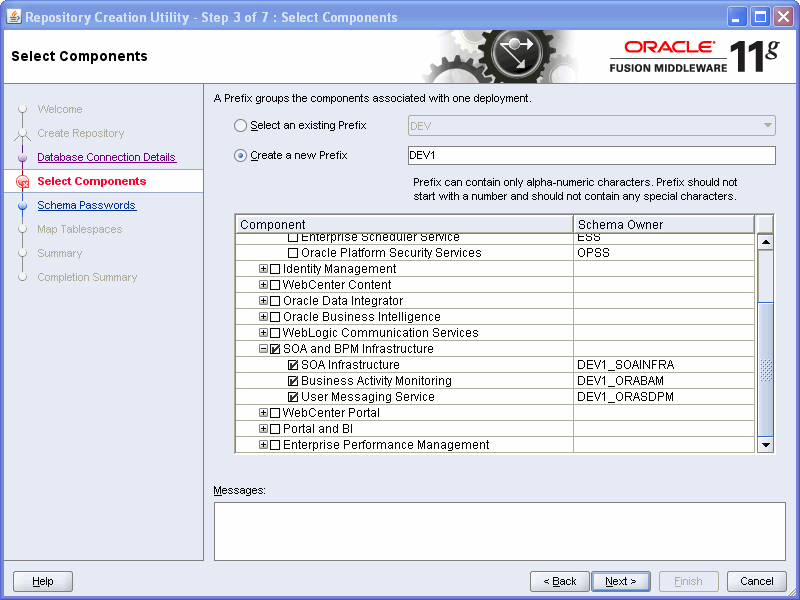800x600 pixels.
Task: Check the WebLogic Communication Services checkbox
Action: coord(275,333)
